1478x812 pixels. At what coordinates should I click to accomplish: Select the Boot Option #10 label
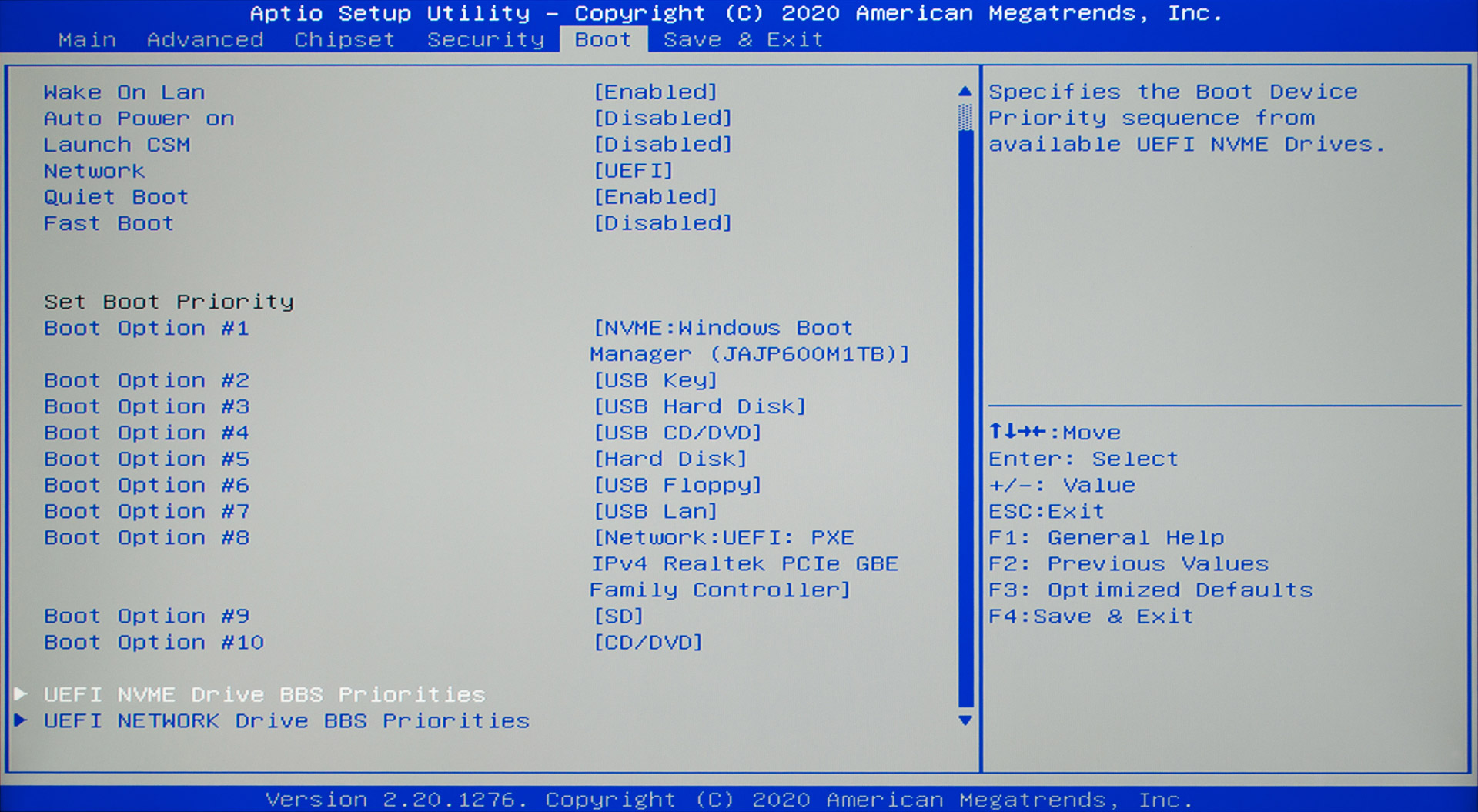coord(154,642)
